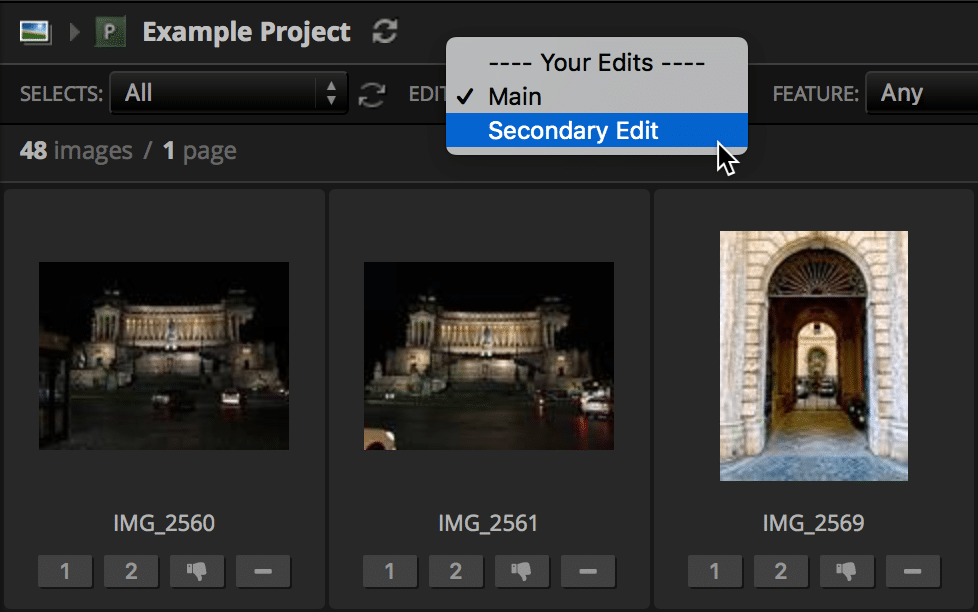This screenshot has width=978, height=612.
Task: Click the Example Project title
Action: click(246, 32)
